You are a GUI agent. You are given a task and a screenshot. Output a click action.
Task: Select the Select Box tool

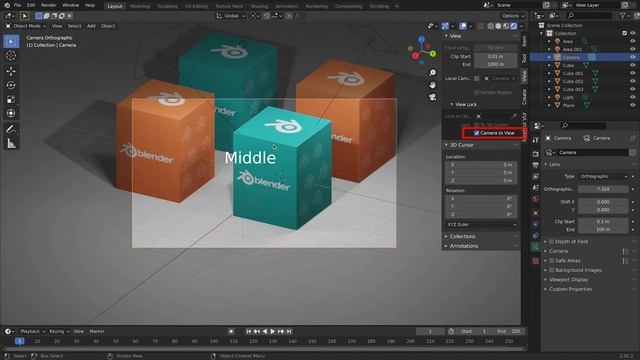11,42
